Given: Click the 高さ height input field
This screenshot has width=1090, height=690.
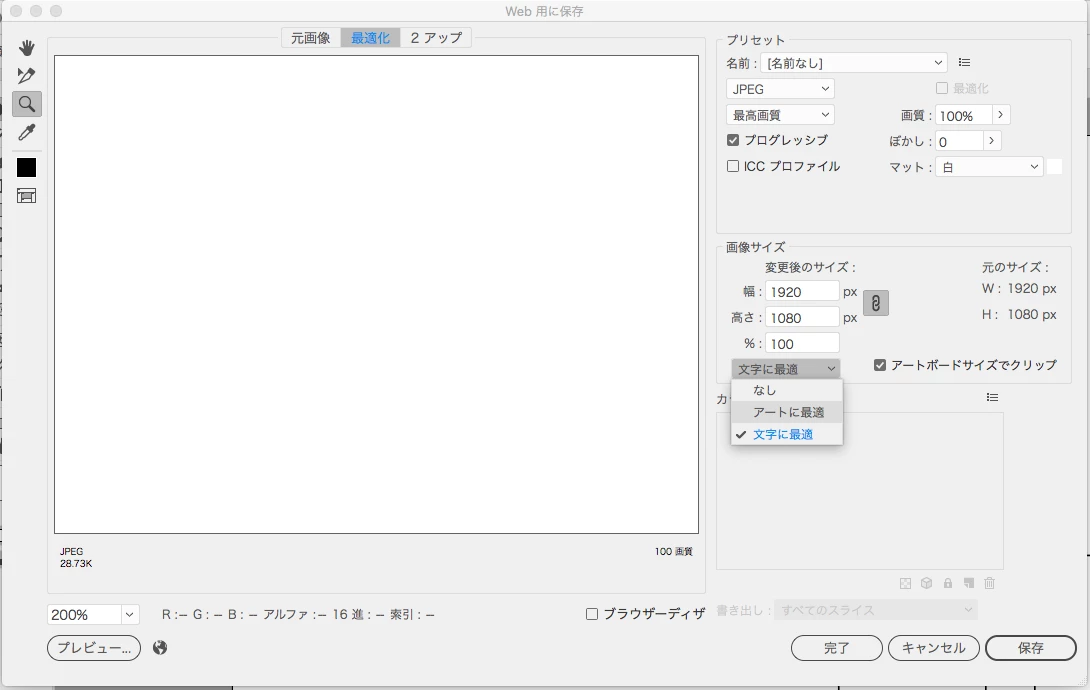Looking at the screenshot, I should tap(802, 318).
